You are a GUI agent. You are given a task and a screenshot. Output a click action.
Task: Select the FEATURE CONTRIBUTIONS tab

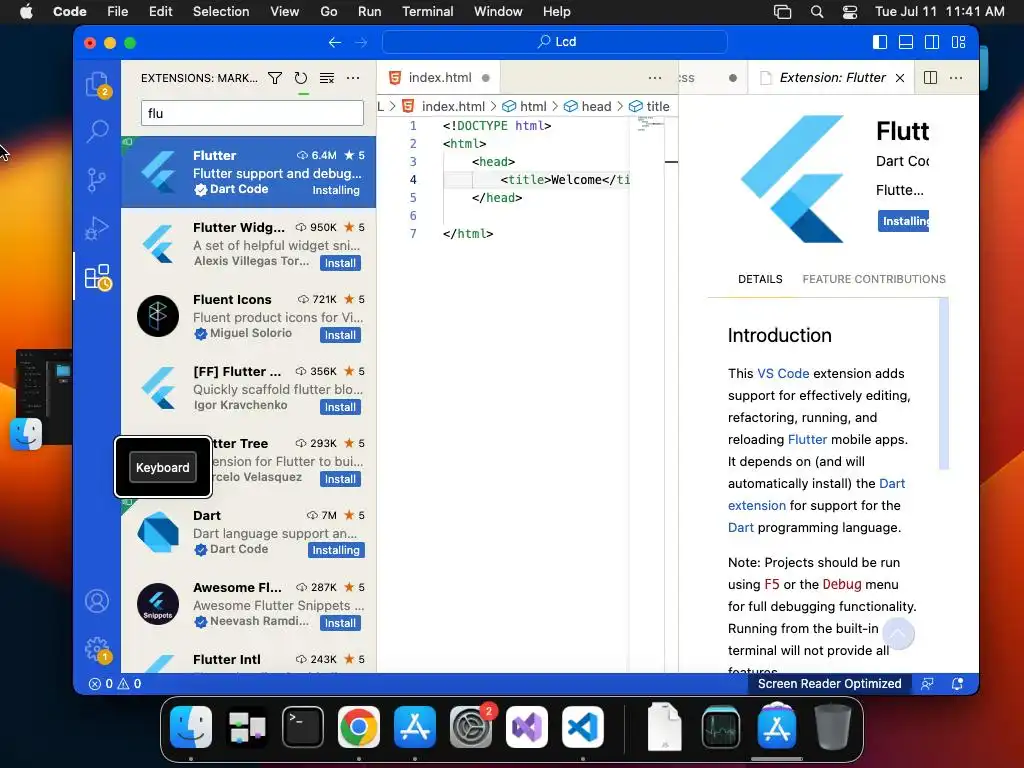pyautogui.click(x=874, y=279)
